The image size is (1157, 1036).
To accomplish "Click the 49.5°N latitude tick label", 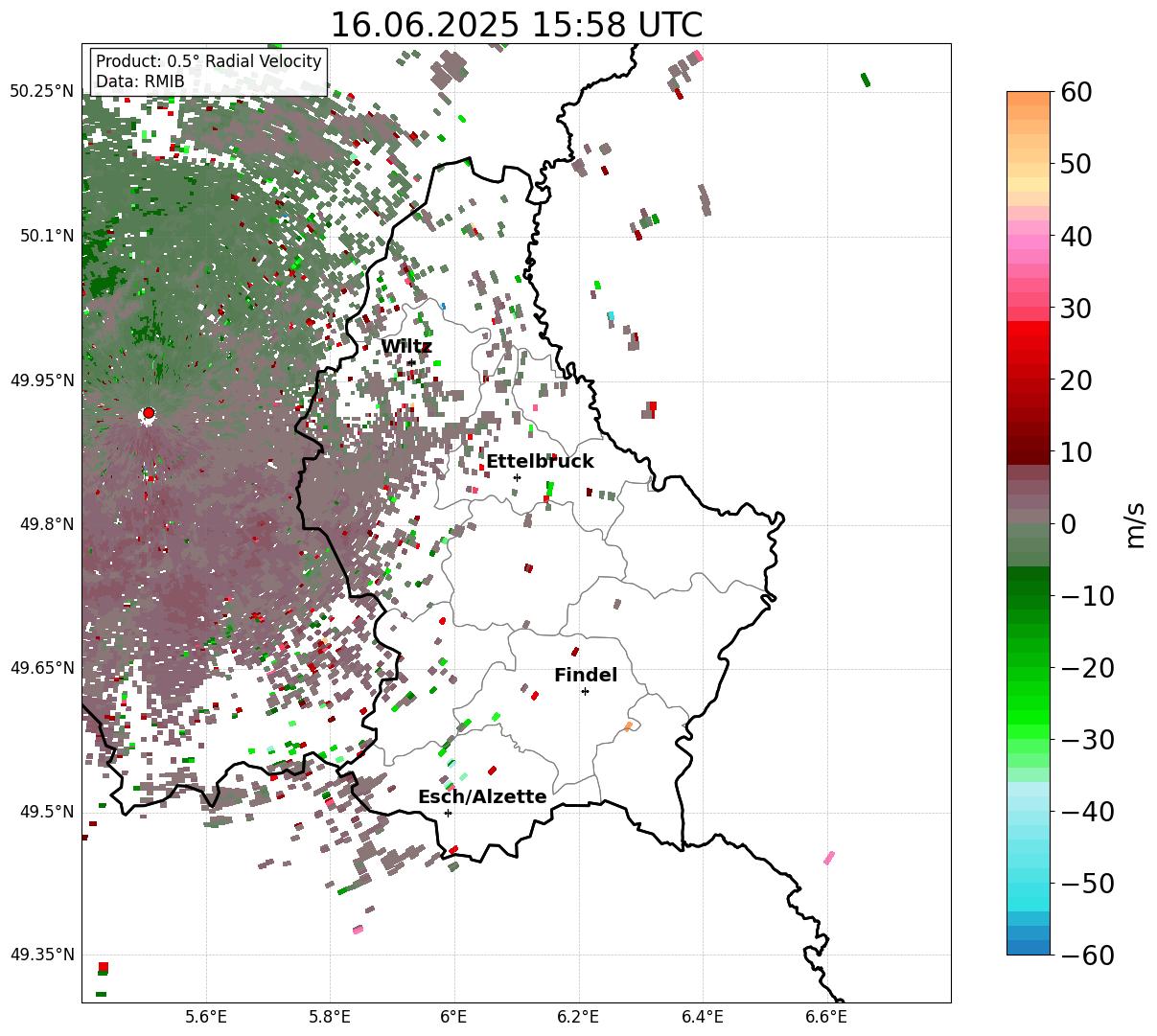I will tap(46, 812).
